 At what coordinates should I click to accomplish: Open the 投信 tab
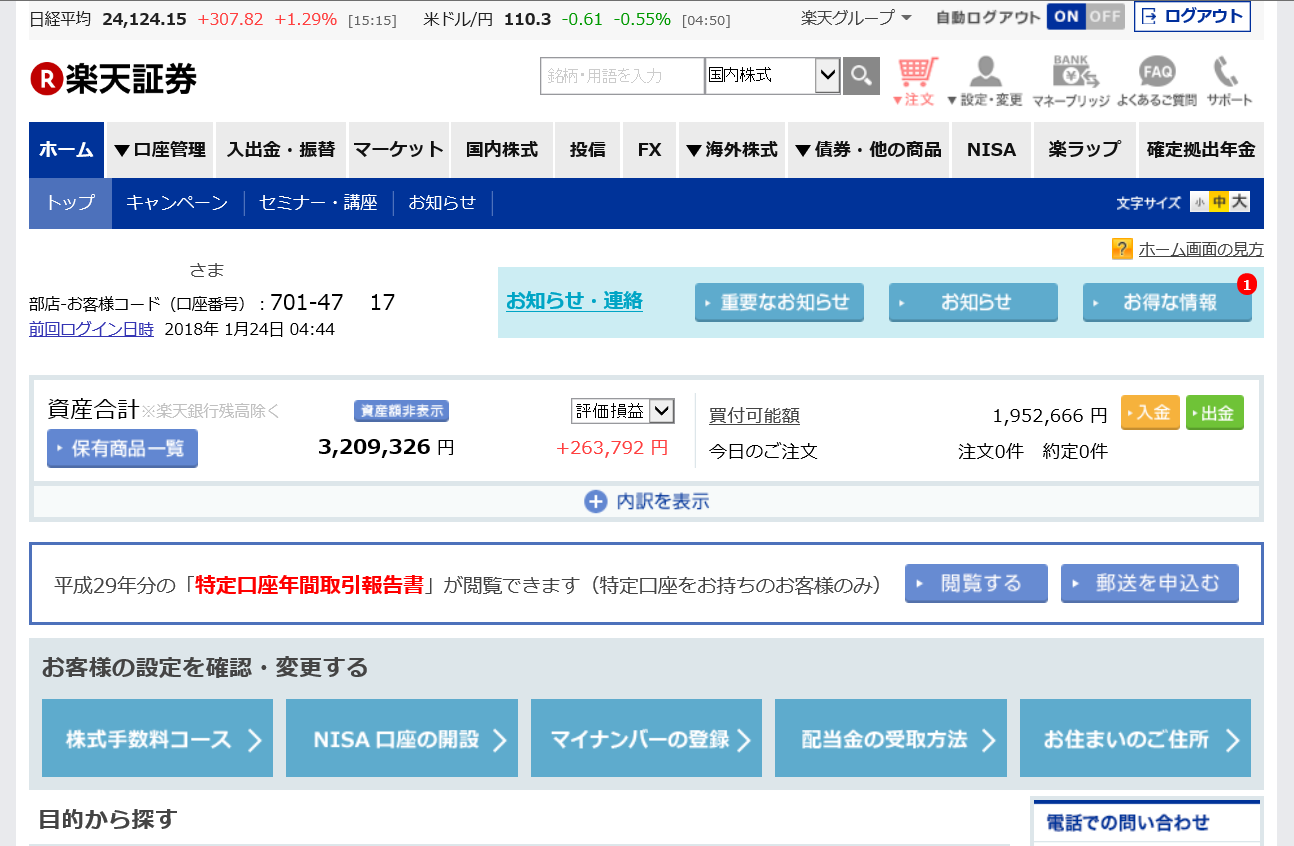[x=588, y=150]
